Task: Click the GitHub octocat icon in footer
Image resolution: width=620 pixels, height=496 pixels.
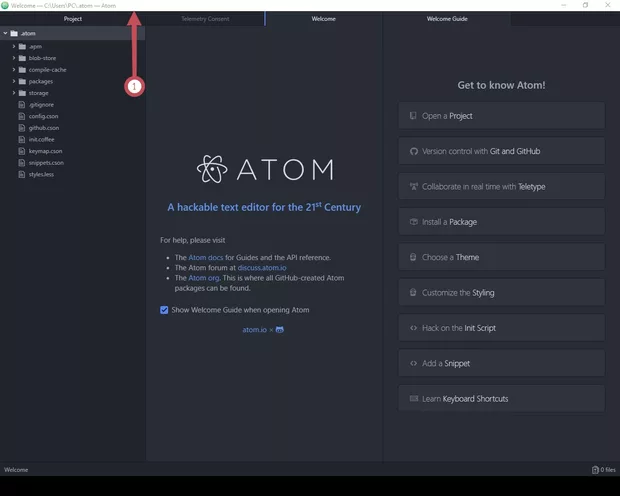Action: pyautogui.click(x=280, y=329)
